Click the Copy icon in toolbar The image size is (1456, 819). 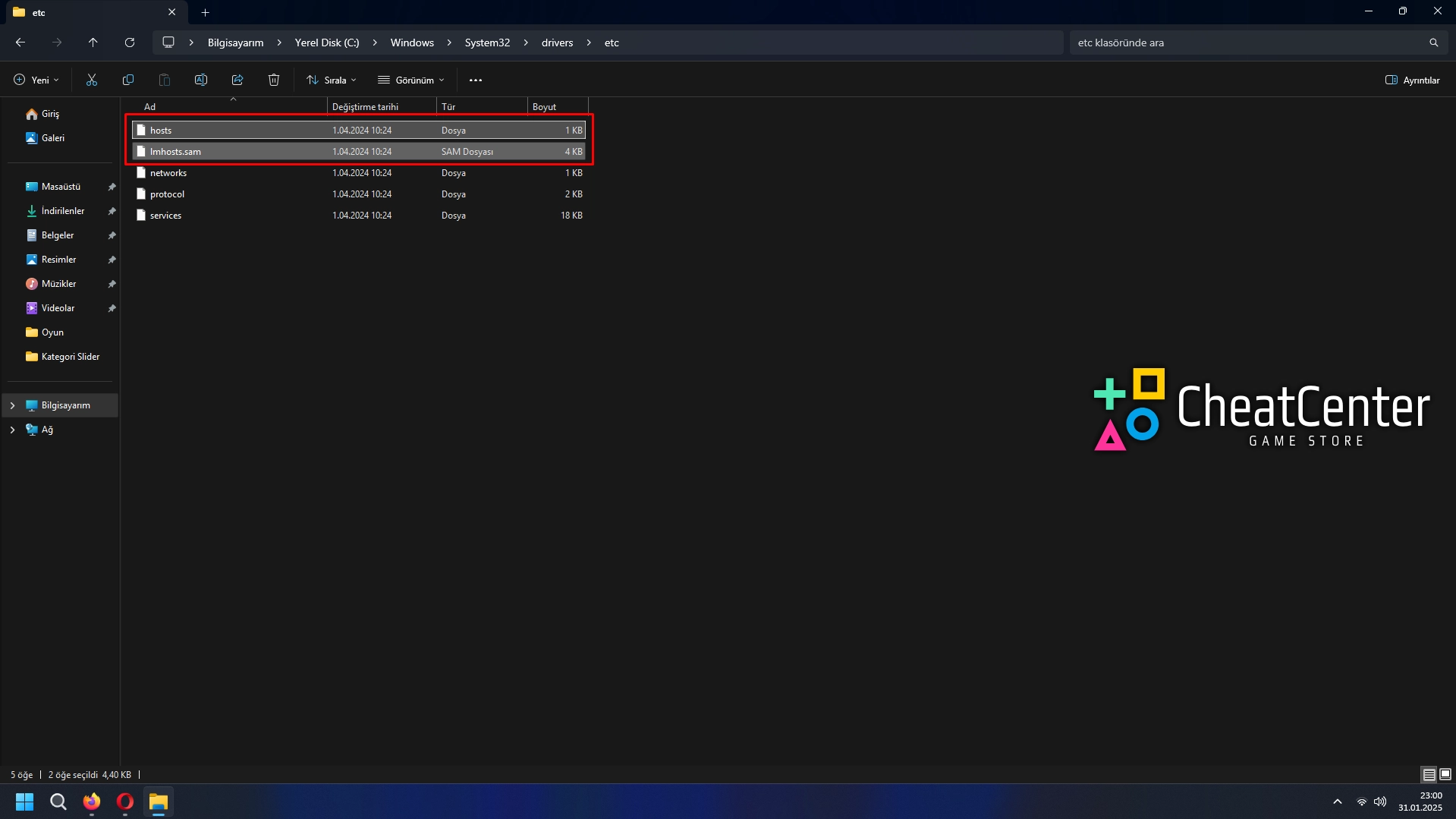[x=128, y=80]
